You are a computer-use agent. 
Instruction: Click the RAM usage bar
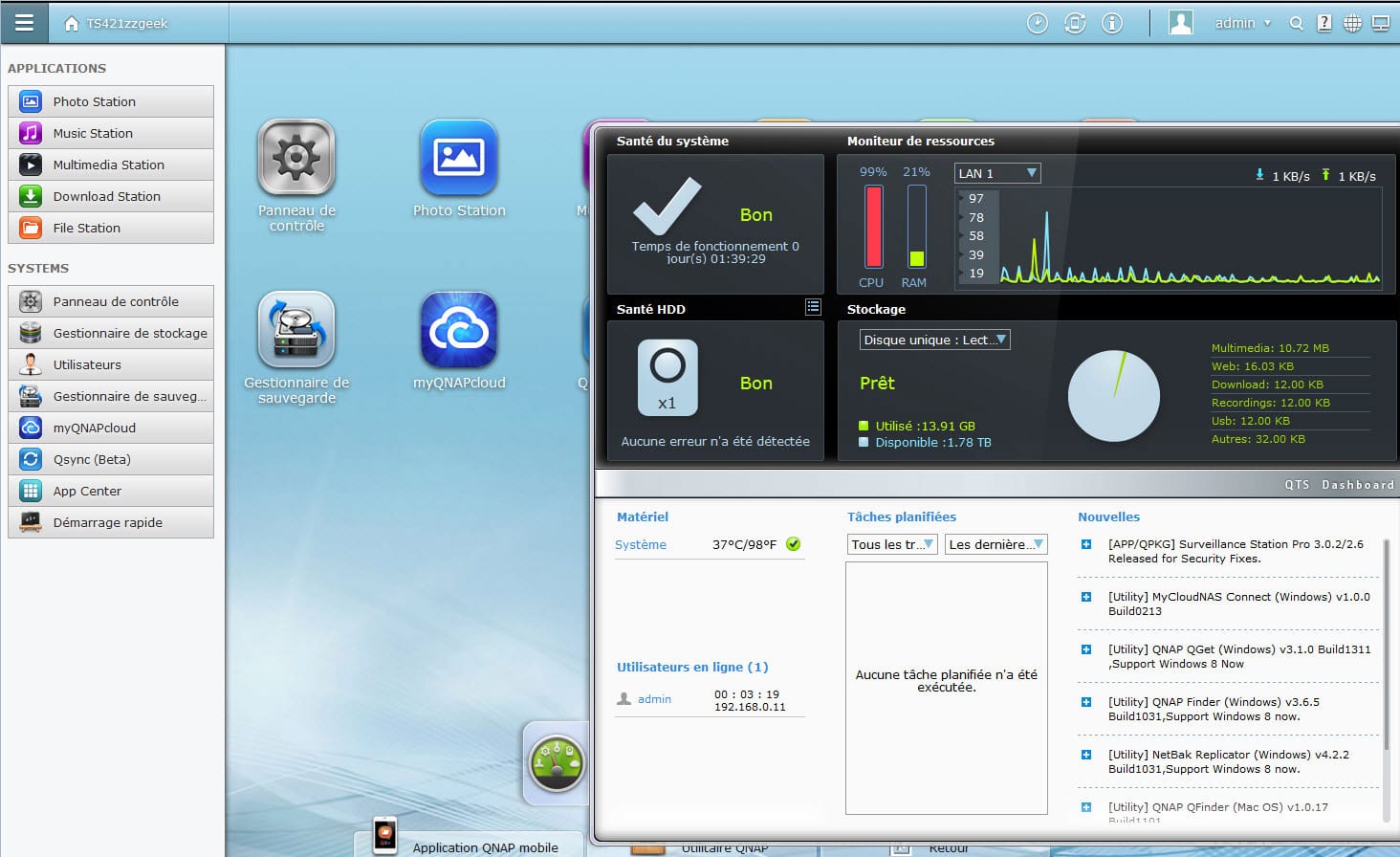[916, 227]
